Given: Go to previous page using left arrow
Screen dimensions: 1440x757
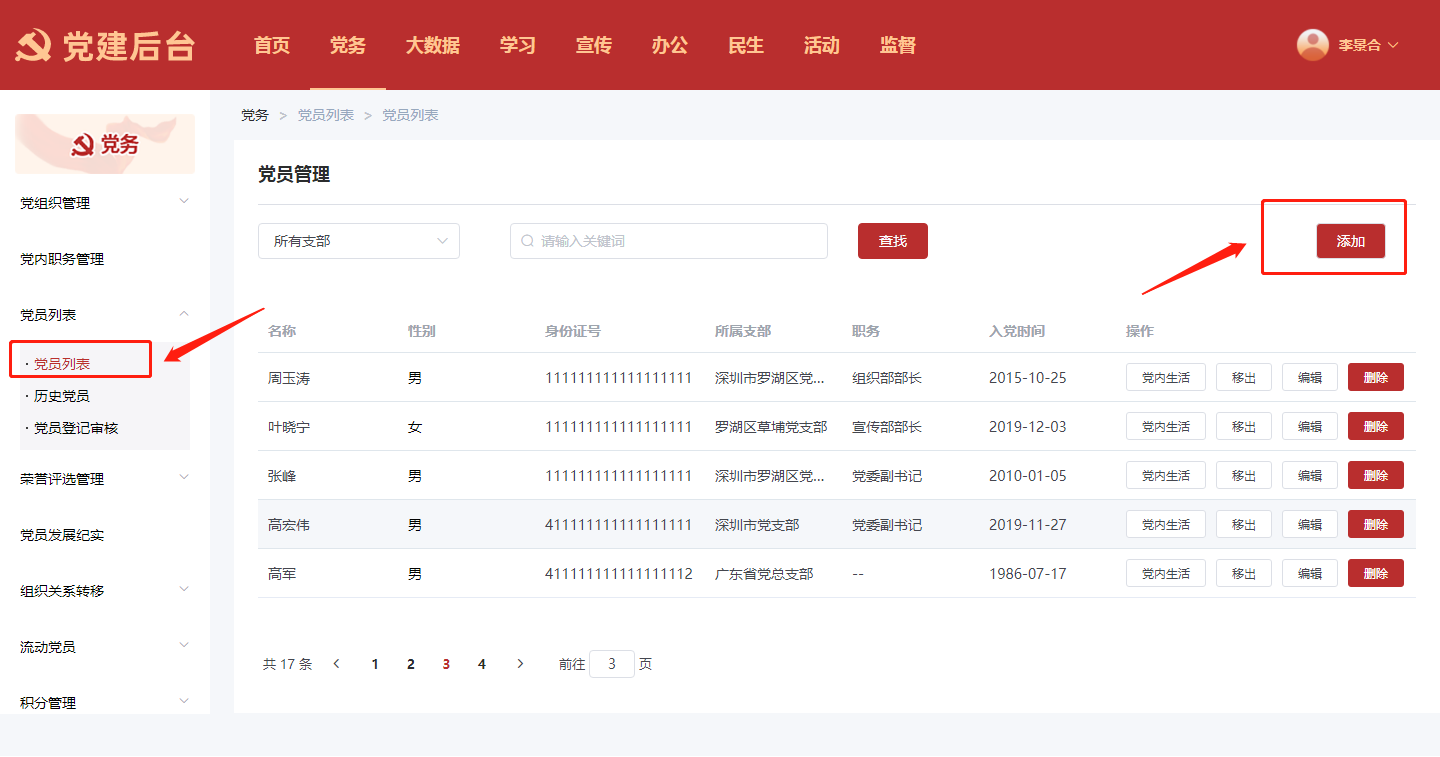Looking at the screenshot, I should pos(337,664).
